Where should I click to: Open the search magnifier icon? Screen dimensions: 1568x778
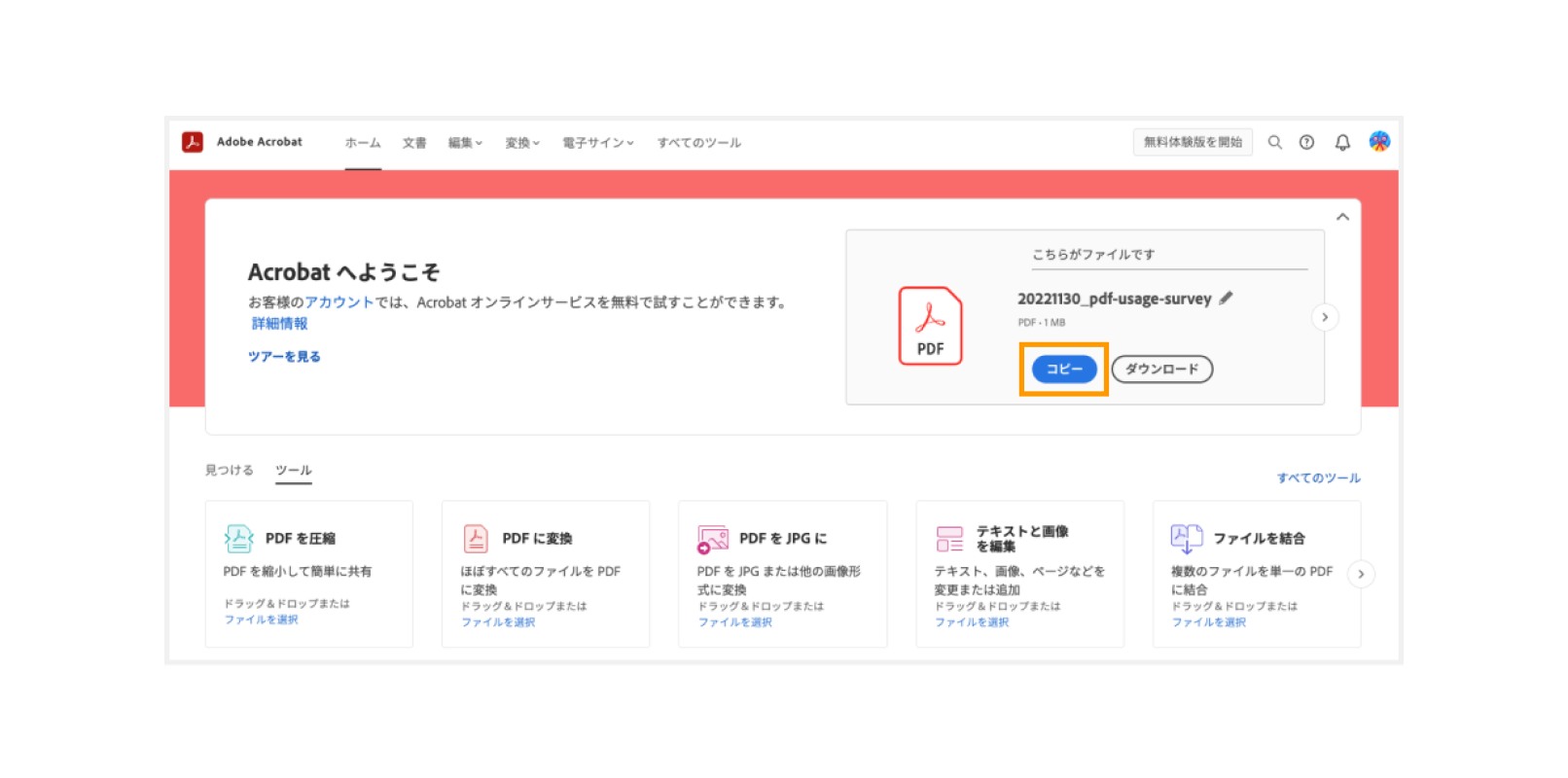click(x=1274, y=142)
